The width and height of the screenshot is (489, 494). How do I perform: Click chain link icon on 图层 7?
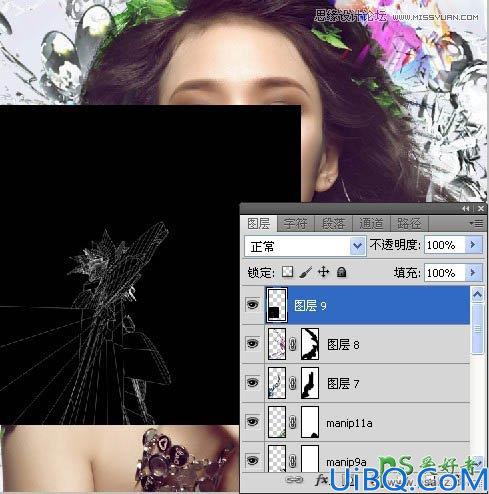pos(293,383)
